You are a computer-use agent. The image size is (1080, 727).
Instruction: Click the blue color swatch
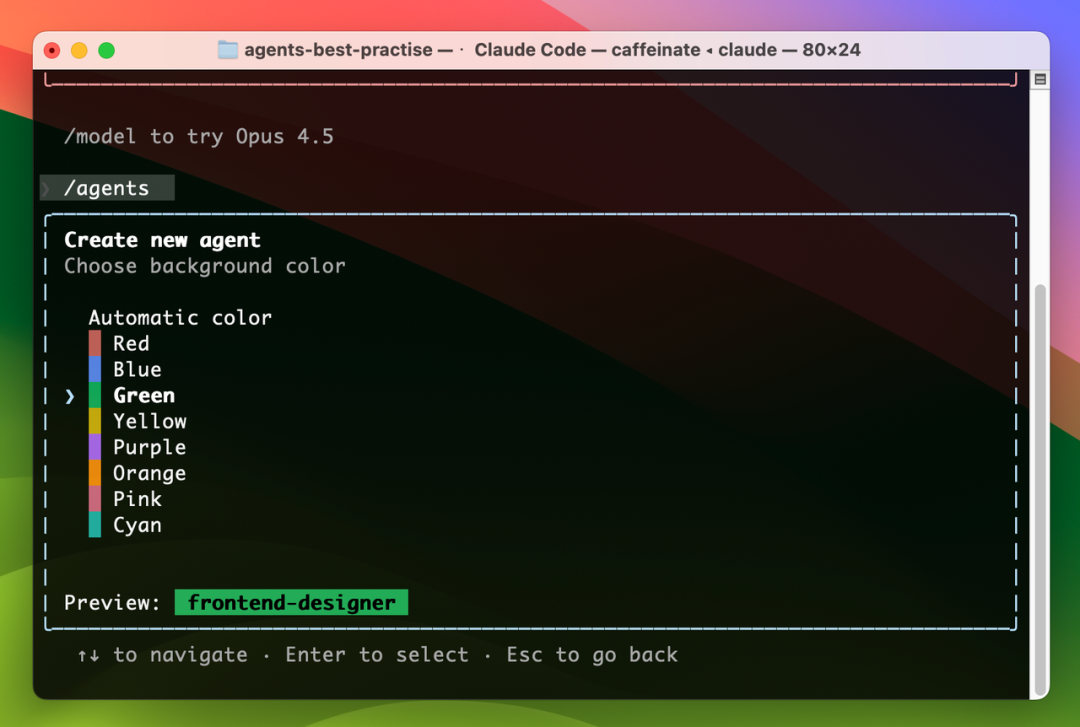coord(95,370)
